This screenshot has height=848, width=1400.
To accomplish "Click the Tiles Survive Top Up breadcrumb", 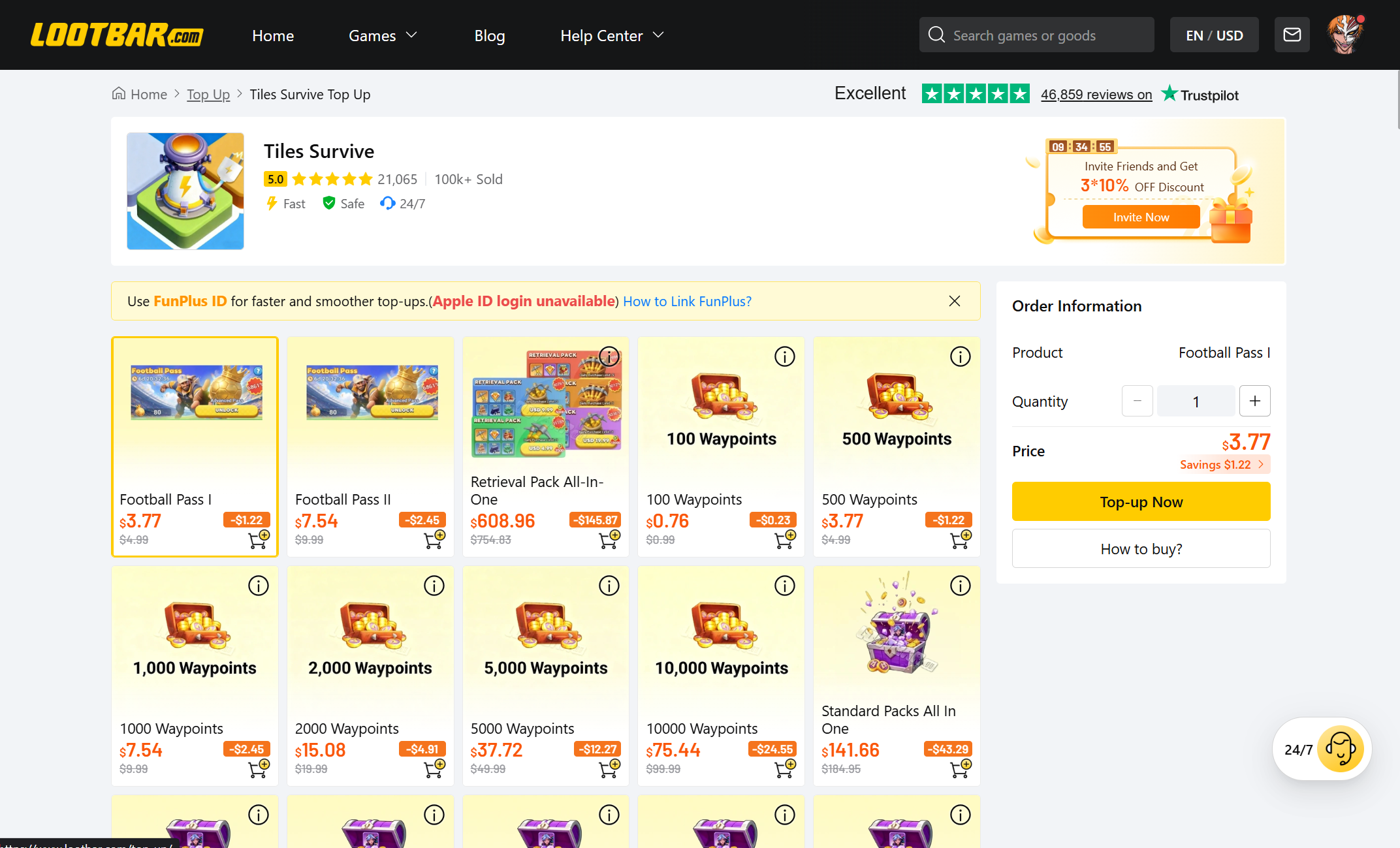I will click(x=310, y=94).
